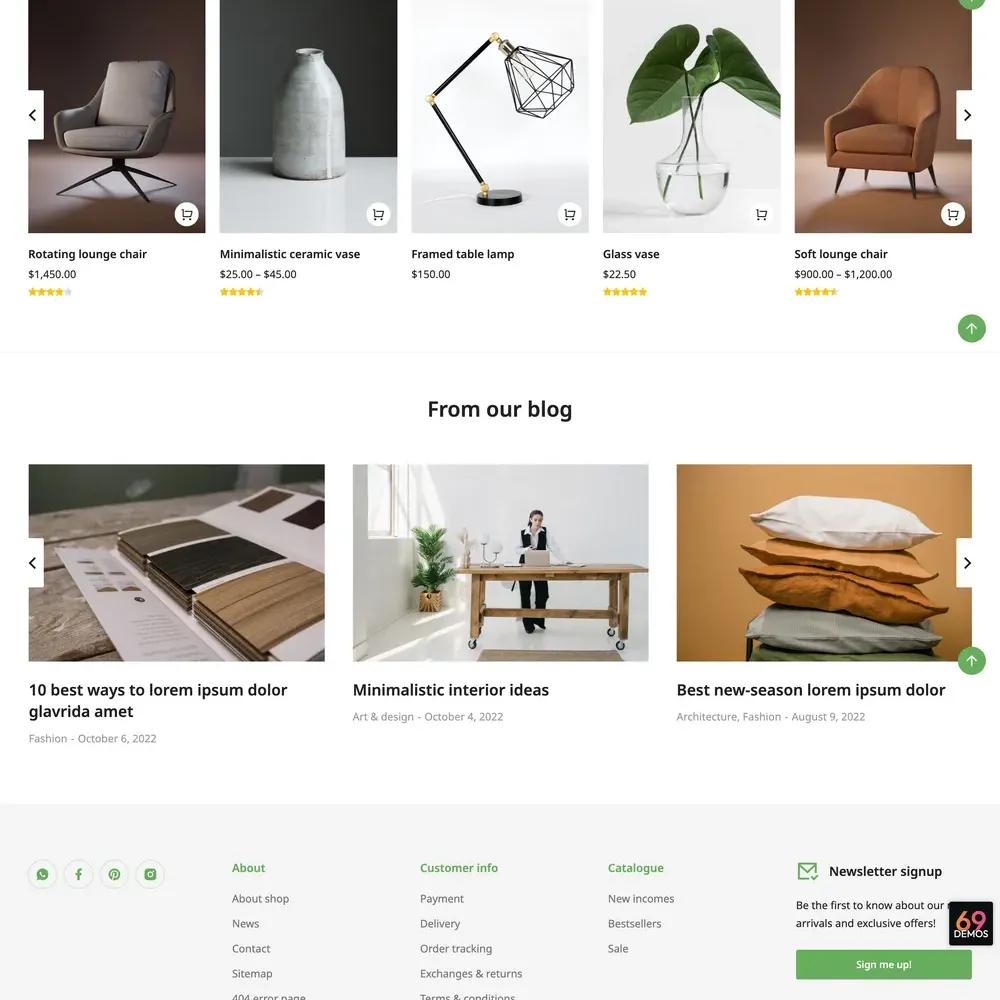
Task: Add Minimalistic ceramic vase to cart
Action: coord(378,214)
